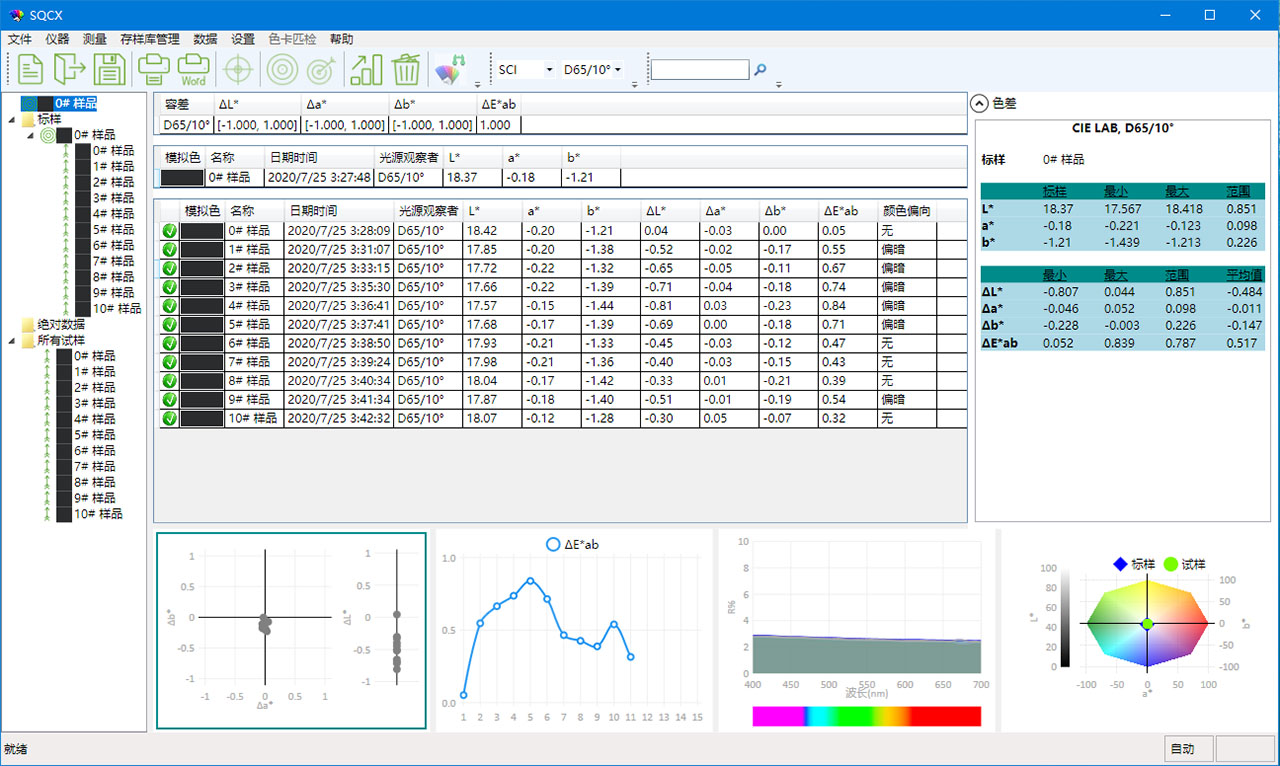The width and height of the screenshot is (1280, 766).
Task: Export report with the Word icon
Action: [193, 70]
